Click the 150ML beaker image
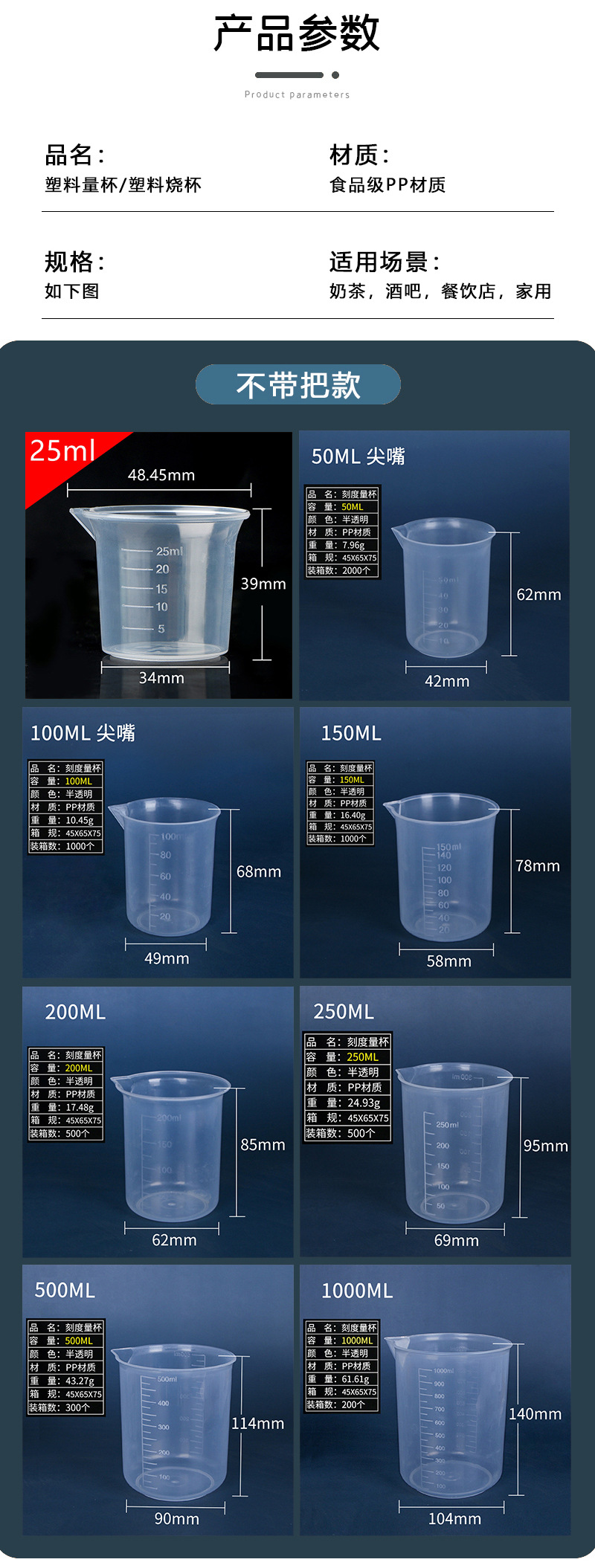Screen dimensions: 595x1568 [x=435, y=842]
